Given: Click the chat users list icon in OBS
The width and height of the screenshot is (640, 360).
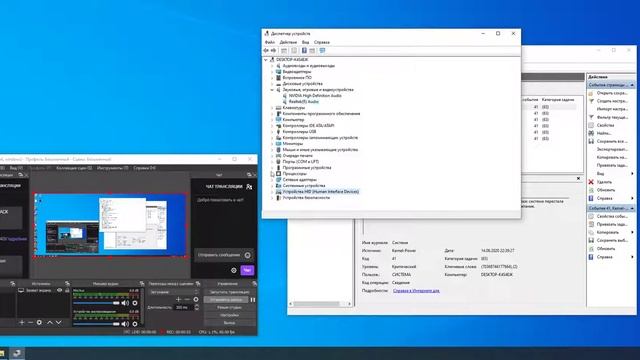Looking at the screenshot, I should click(249, 187).
